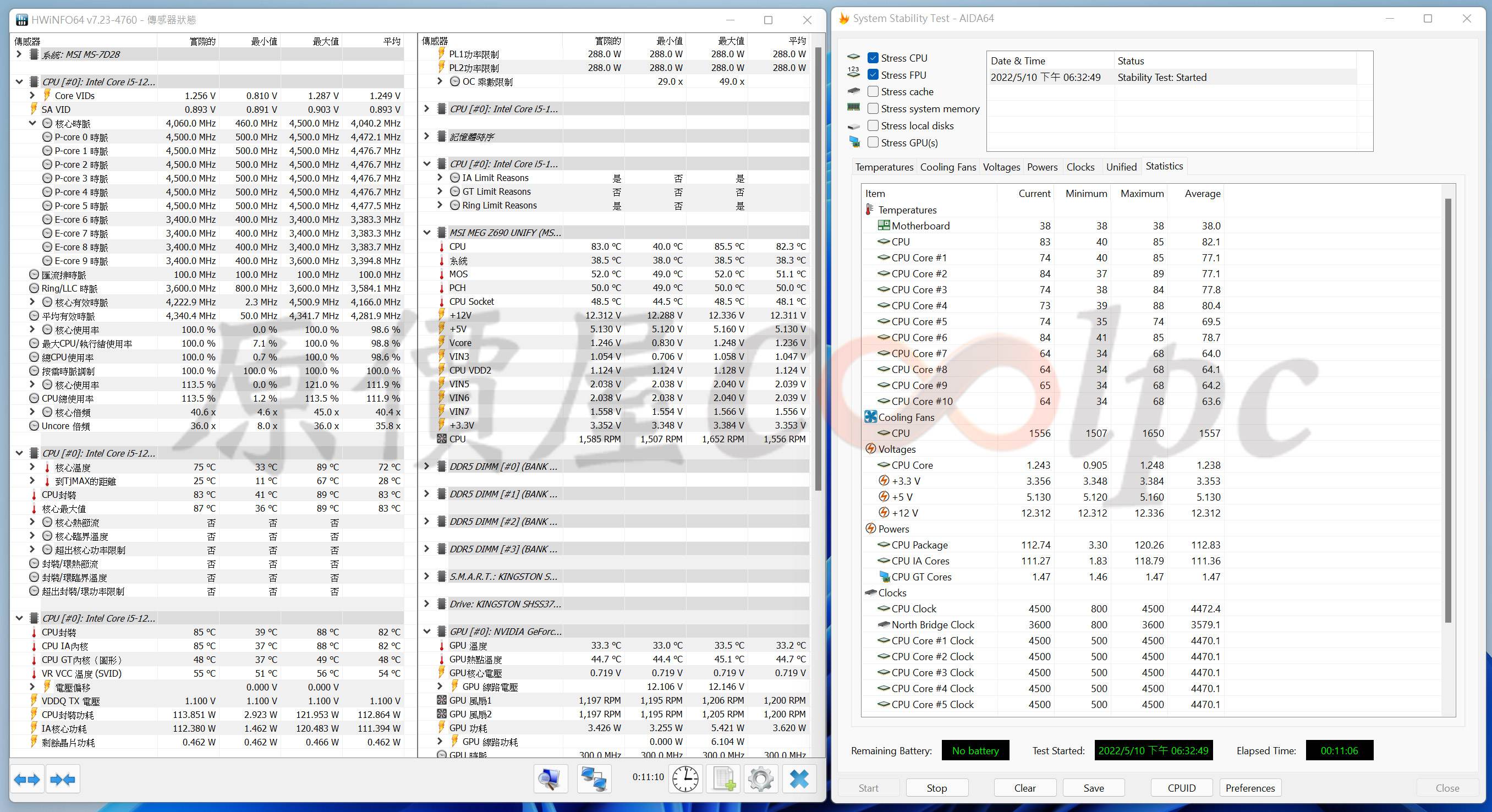
Task: Collapse the GPU [#0]: NVIDIA GeForce group
Action: pyautogui.click(x=427, y=632)
